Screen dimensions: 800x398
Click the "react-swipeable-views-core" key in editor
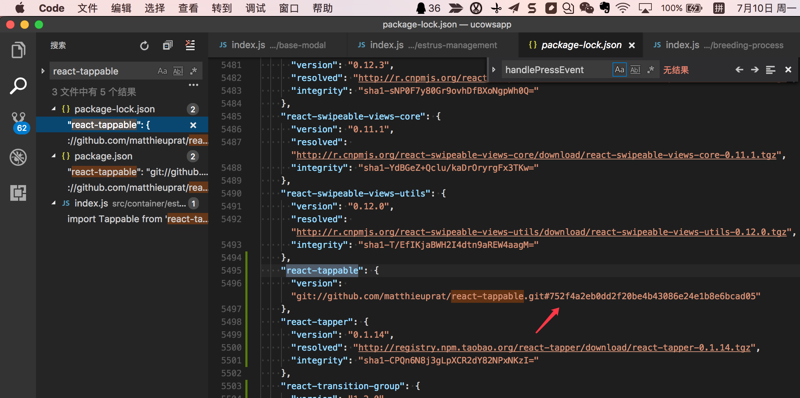coord(354,116)
